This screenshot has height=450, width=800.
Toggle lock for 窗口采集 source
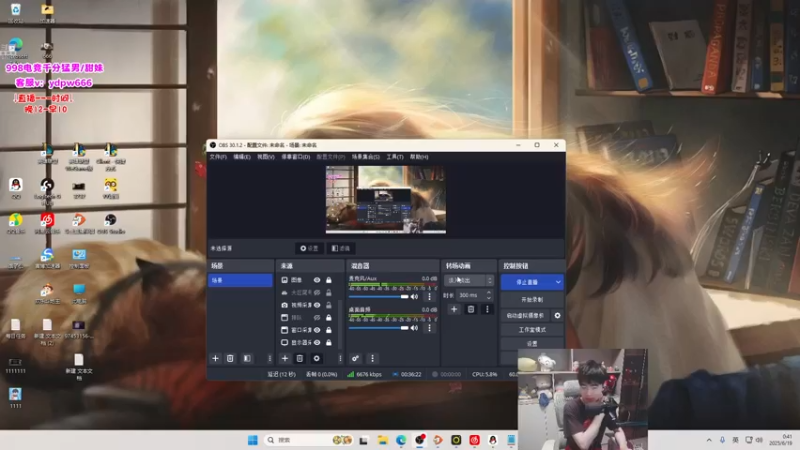[x=329, y=330]
